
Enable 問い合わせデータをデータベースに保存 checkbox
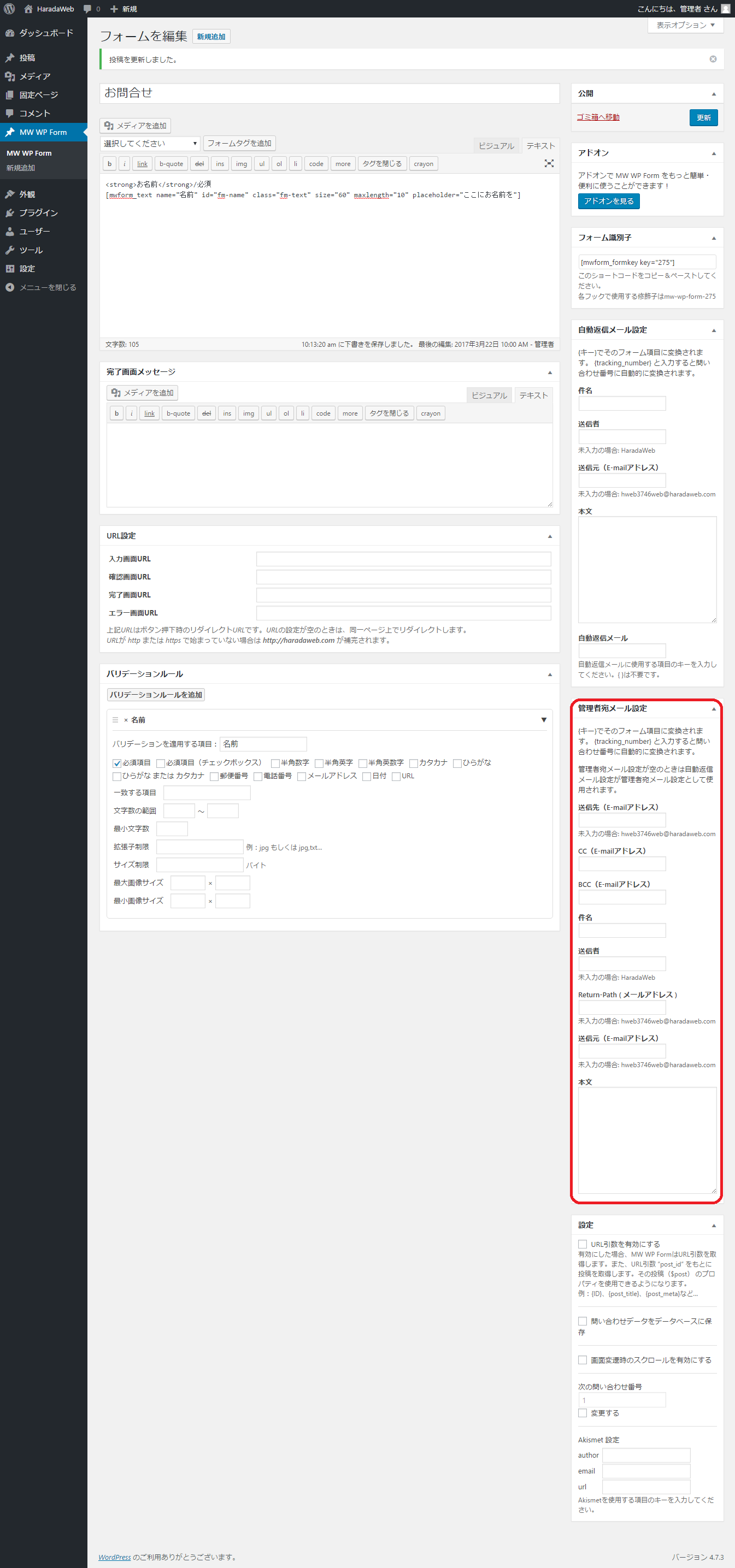(582, 1321)
